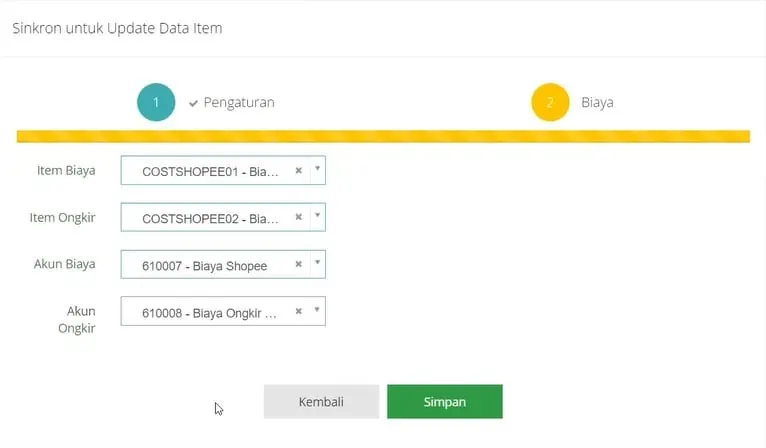Click the Akun Biaya label
The height and width of the screenshot is (448, 766).
(64, 264)
